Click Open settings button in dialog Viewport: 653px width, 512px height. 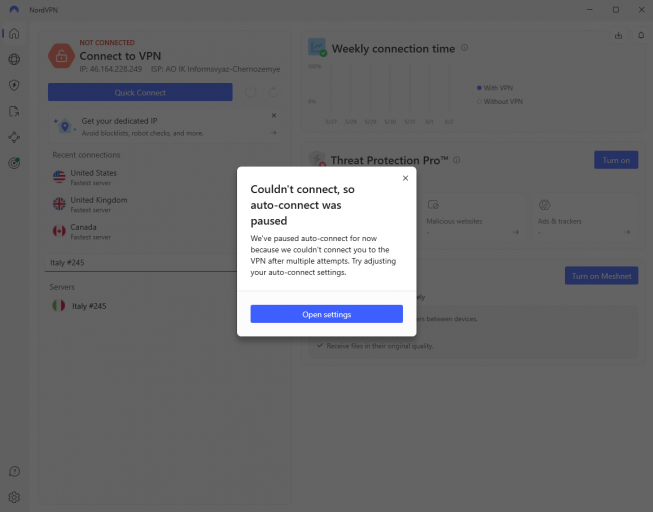[x=326, y=314]
